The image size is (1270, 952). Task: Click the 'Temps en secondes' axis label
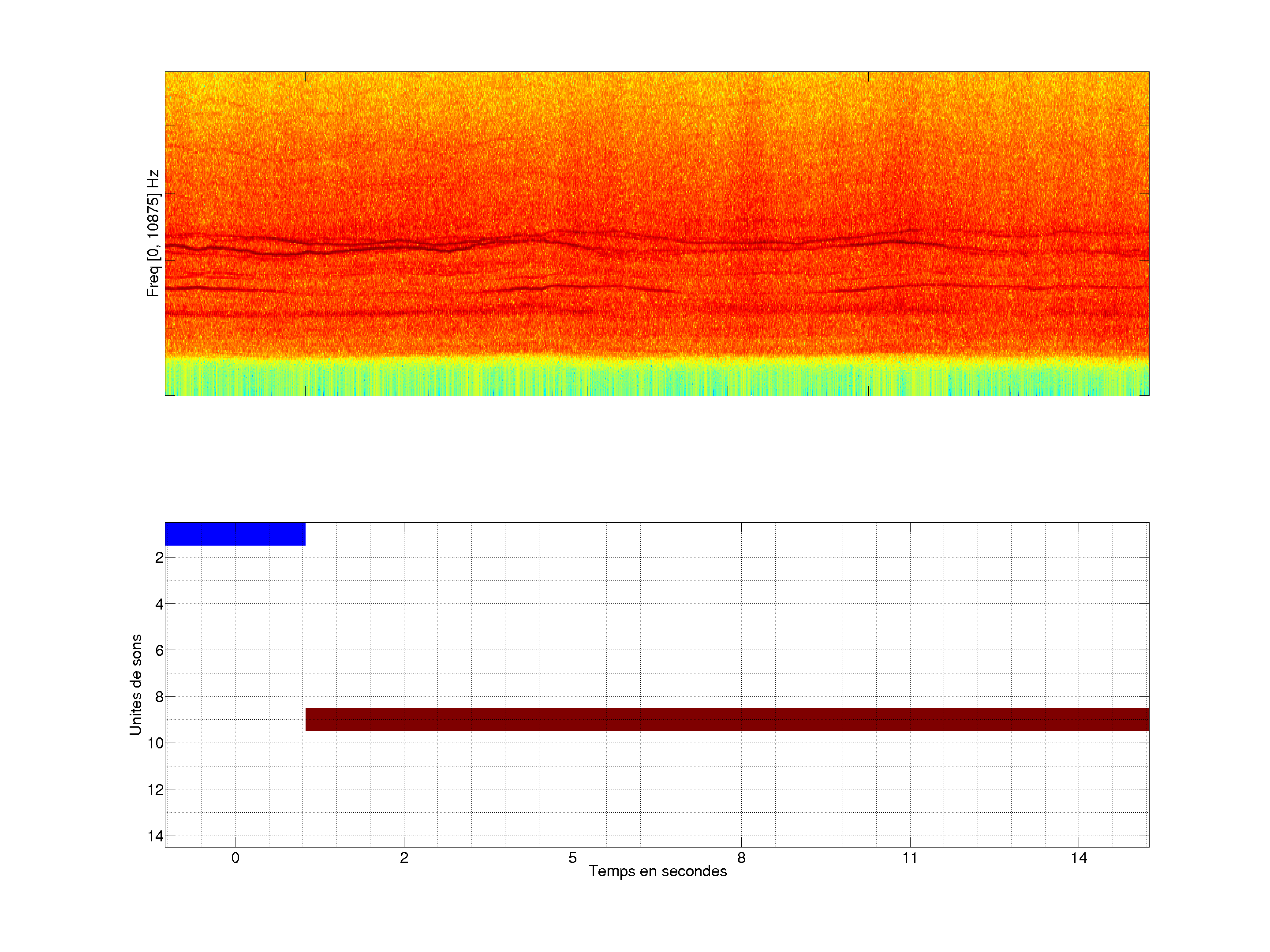(x=657, y=871)
